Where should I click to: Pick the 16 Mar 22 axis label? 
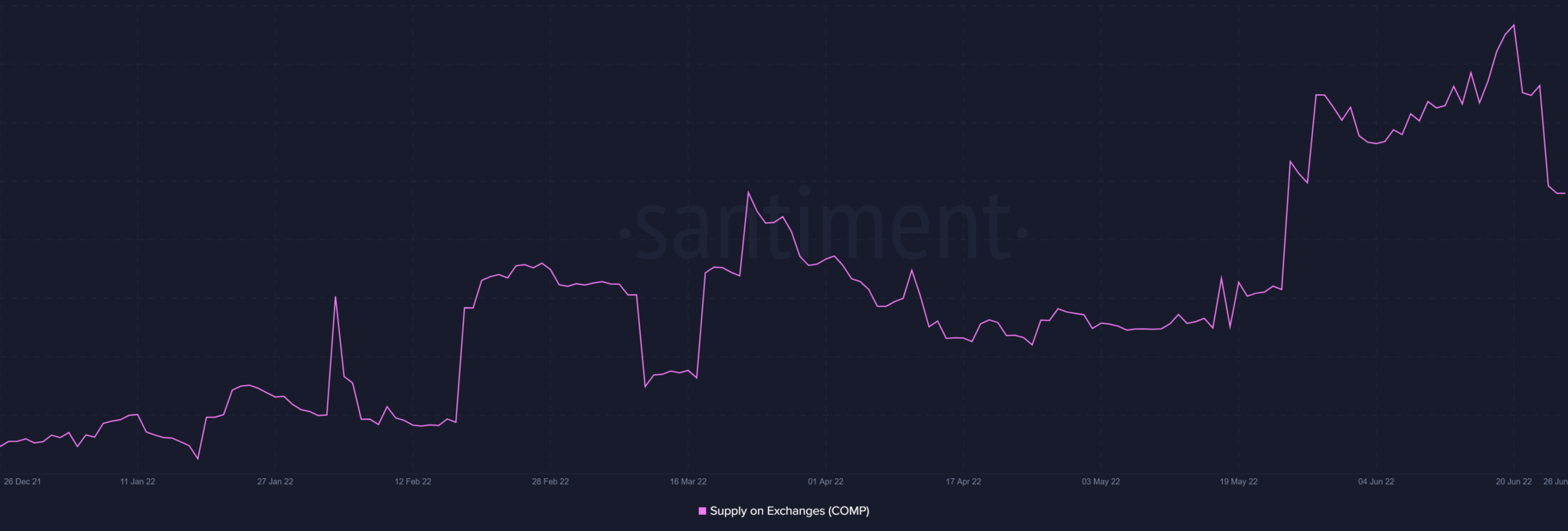pyautogui.click(x=688, y=482)
